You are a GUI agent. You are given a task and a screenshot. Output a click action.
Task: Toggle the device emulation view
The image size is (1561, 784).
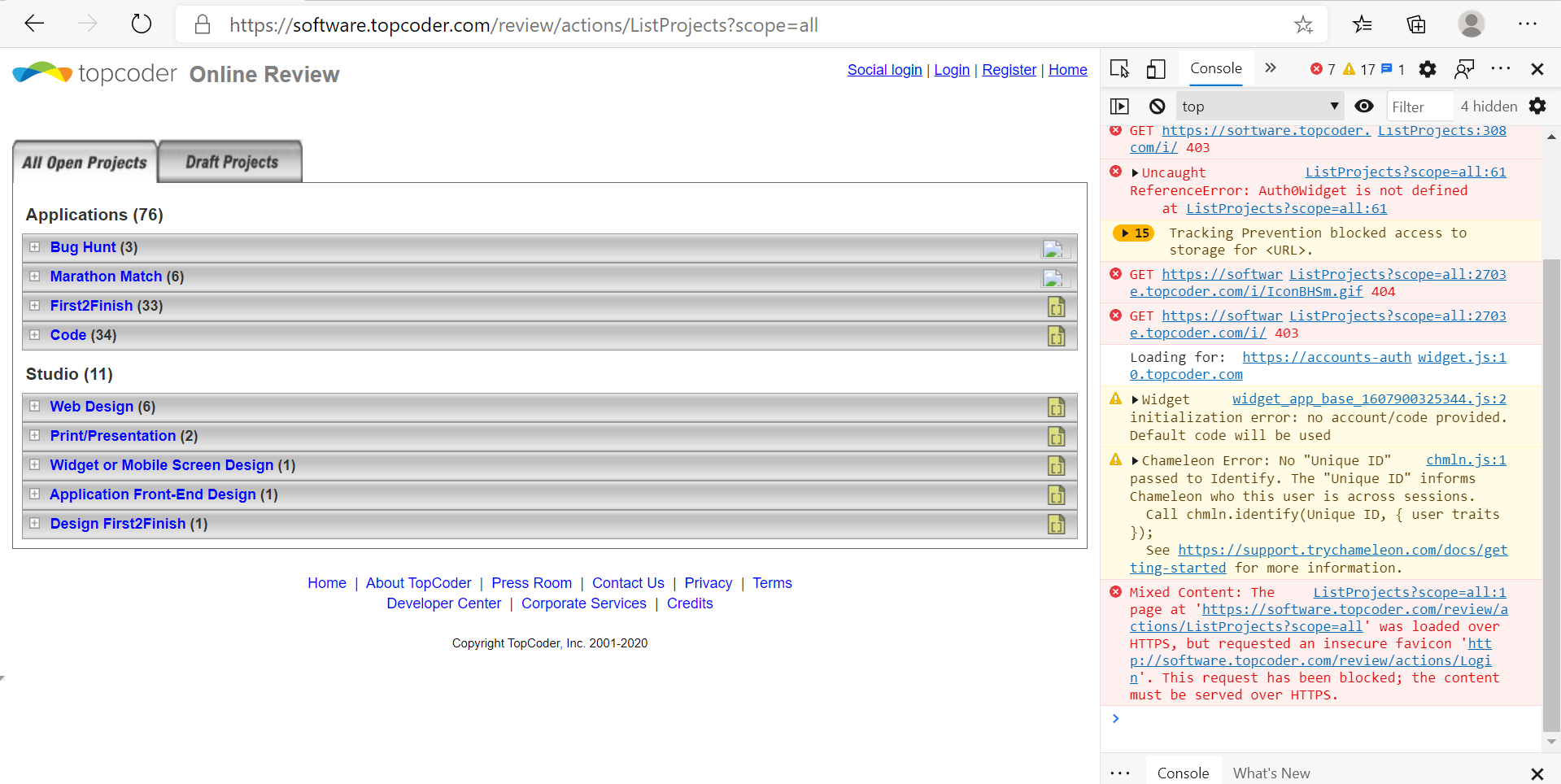[1155, 69]
